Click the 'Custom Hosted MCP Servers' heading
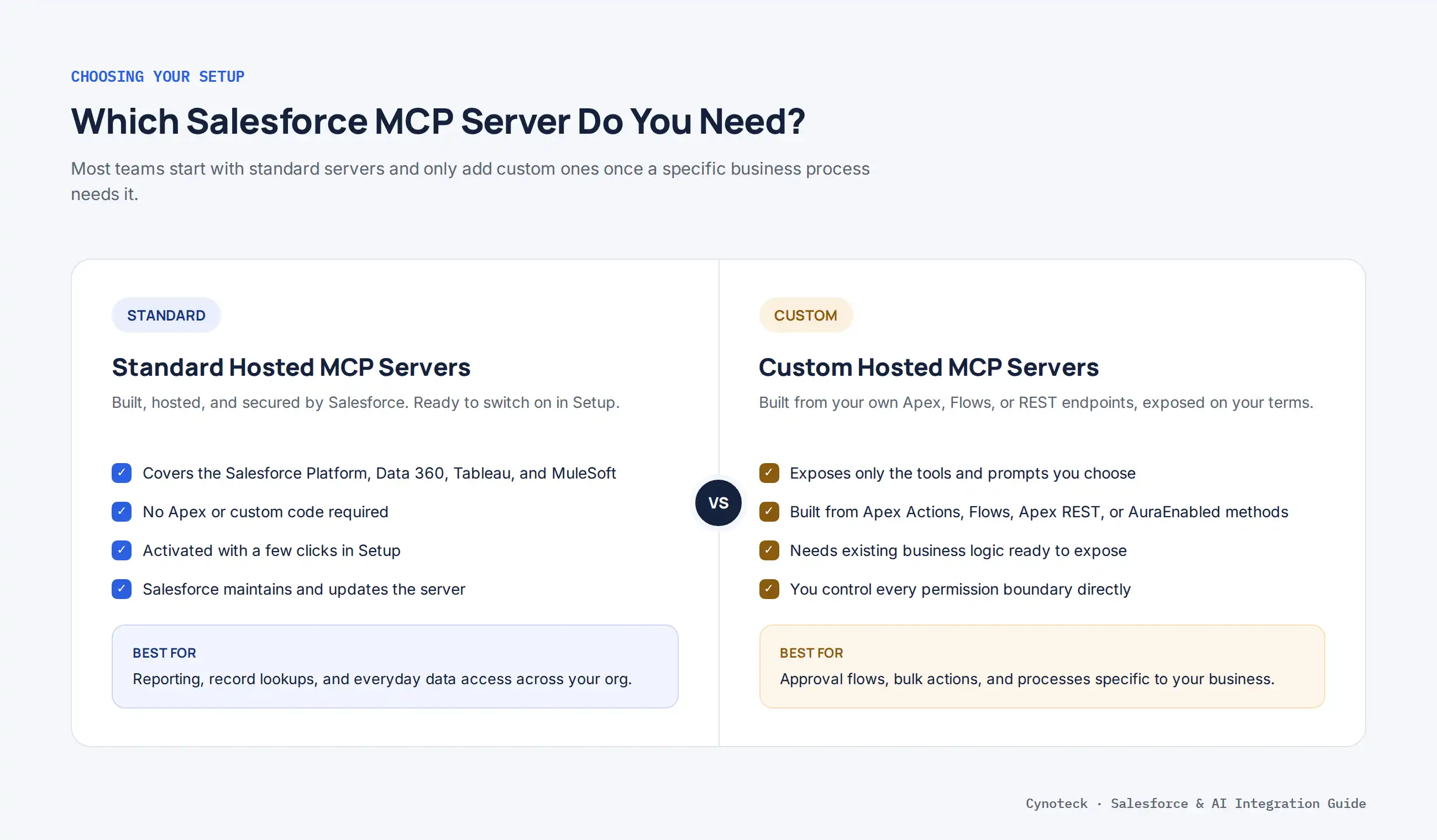The image size is (1437, 840). 929,368
